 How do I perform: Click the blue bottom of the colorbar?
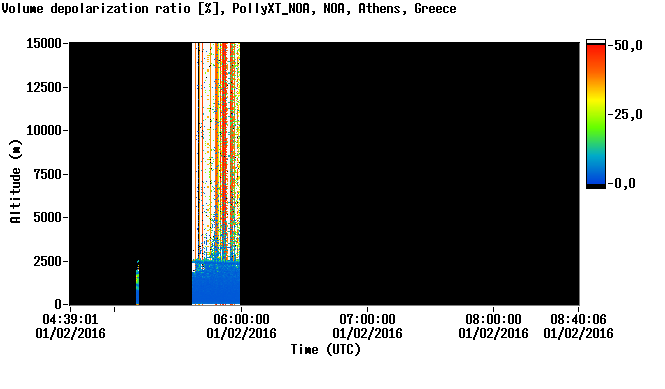click(596, 174)
